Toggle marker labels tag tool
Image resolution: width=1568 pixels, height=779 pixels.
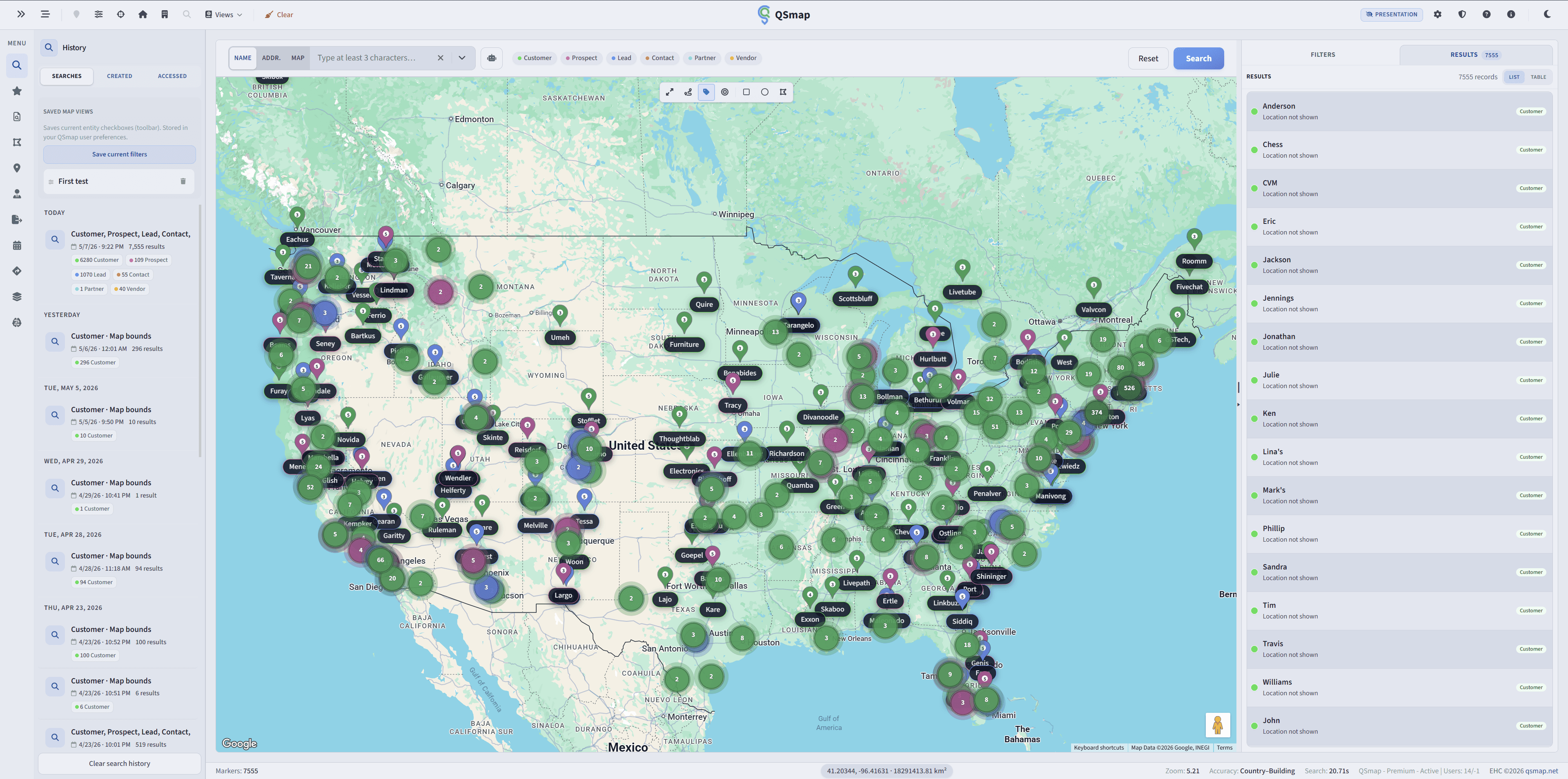[x=706, y=92]
